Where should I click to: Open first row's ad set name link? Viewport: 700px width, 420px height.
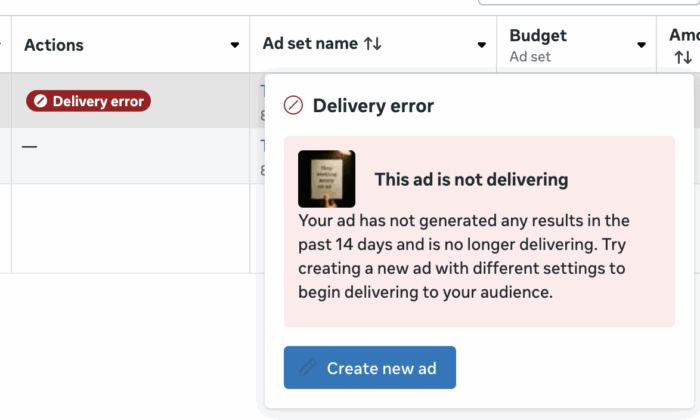262,92
